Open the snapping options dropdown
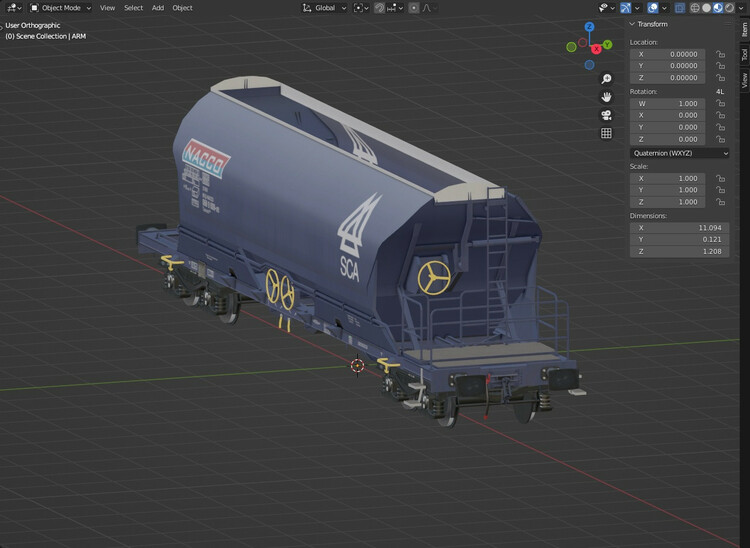This screenshot has width=750, height=548. click(395, 8)
